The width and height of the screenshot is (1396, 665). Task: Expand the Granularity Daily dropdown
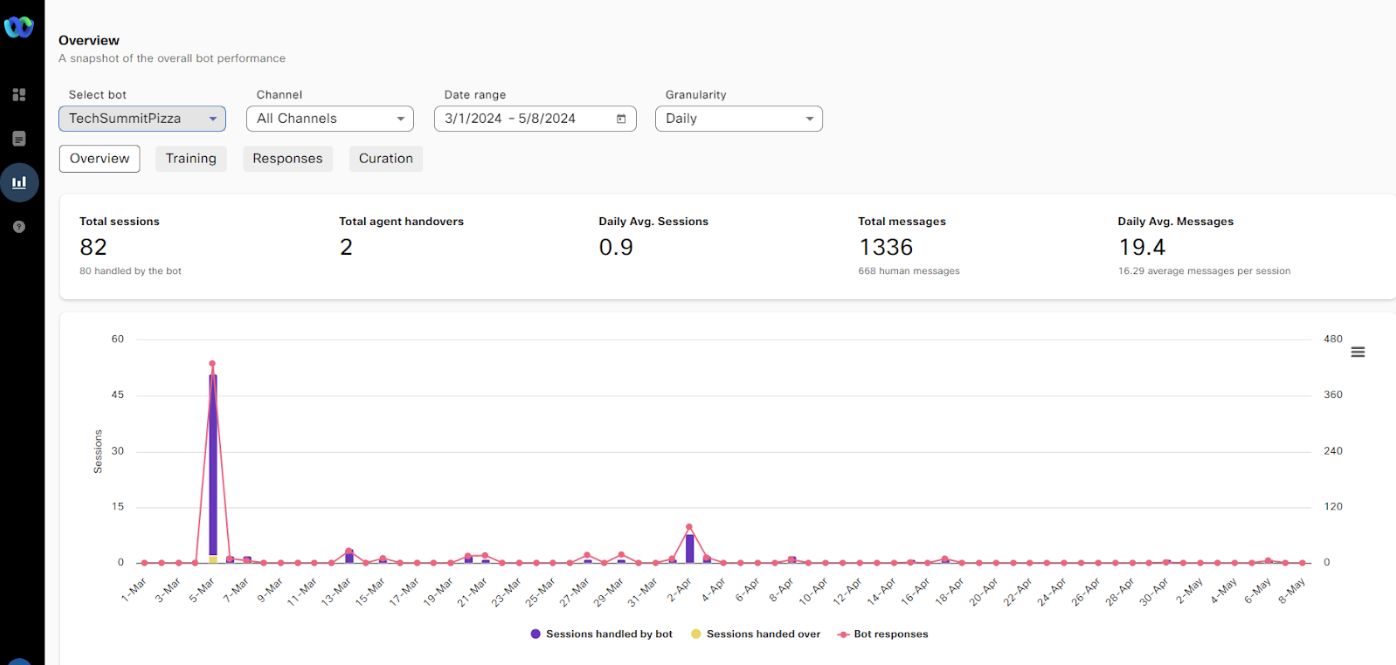tap(738, 119)
